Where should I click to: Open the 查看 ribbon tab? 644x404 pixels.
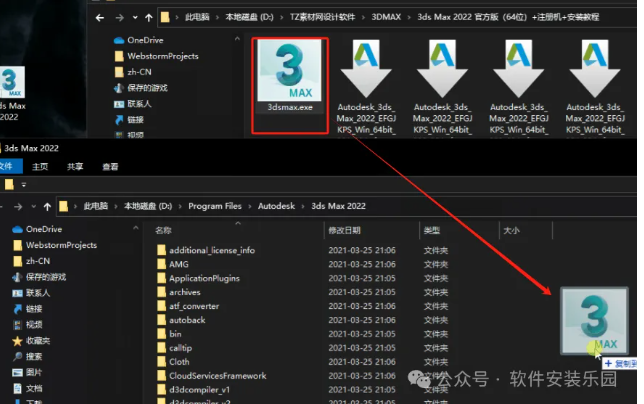[x=110, y=167]
